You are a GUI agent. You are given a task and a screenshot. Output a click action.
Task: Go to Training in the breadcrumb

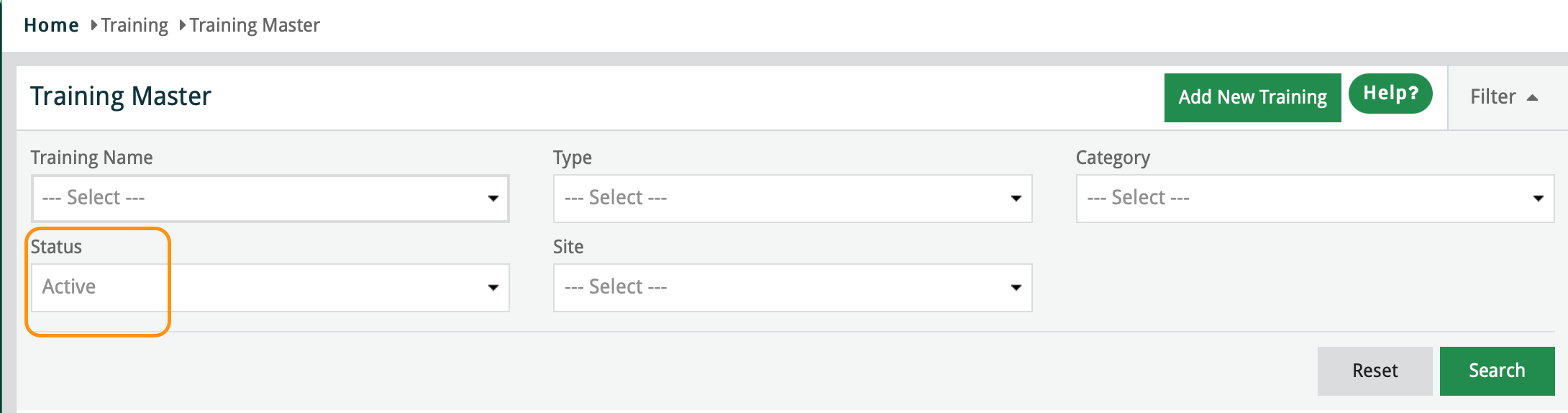pos(135,25)
